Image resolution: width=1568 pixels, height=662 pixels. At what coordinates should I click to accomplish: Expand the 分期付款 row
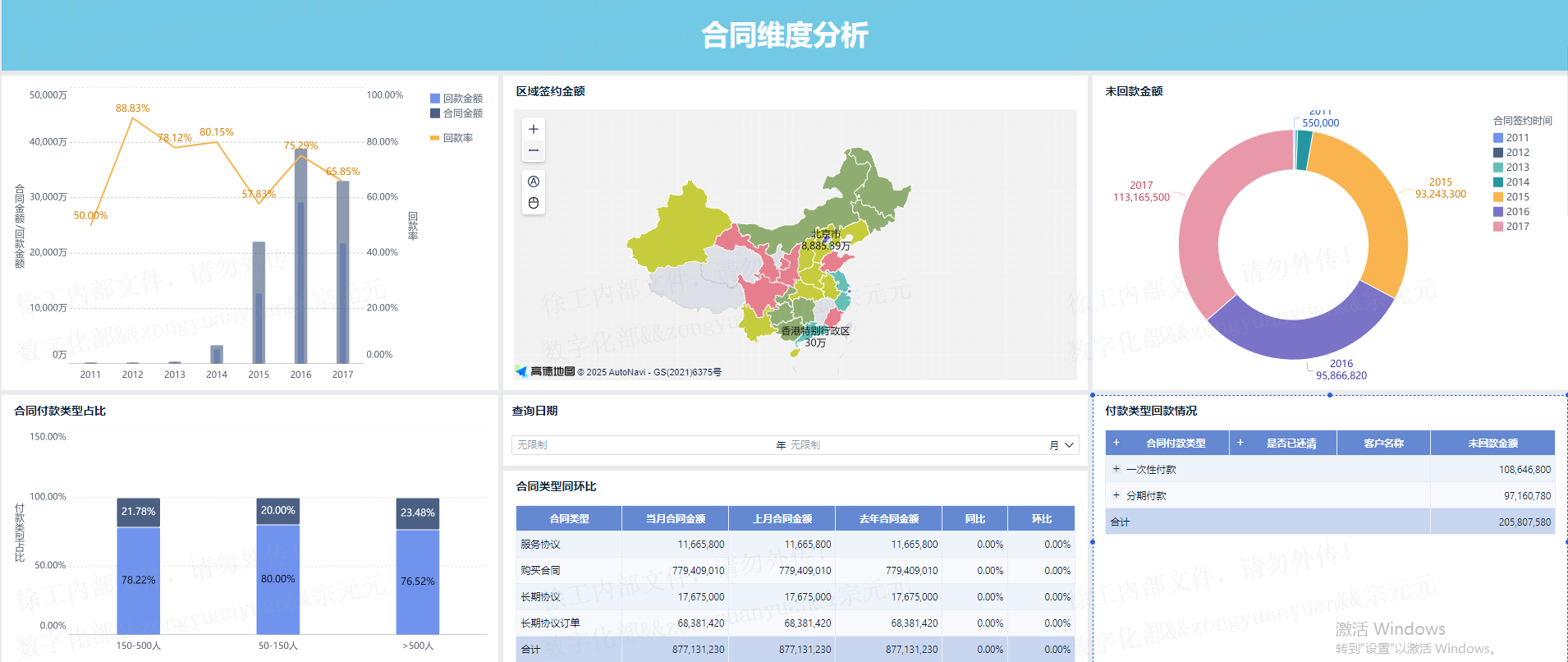coord(1116,495)
